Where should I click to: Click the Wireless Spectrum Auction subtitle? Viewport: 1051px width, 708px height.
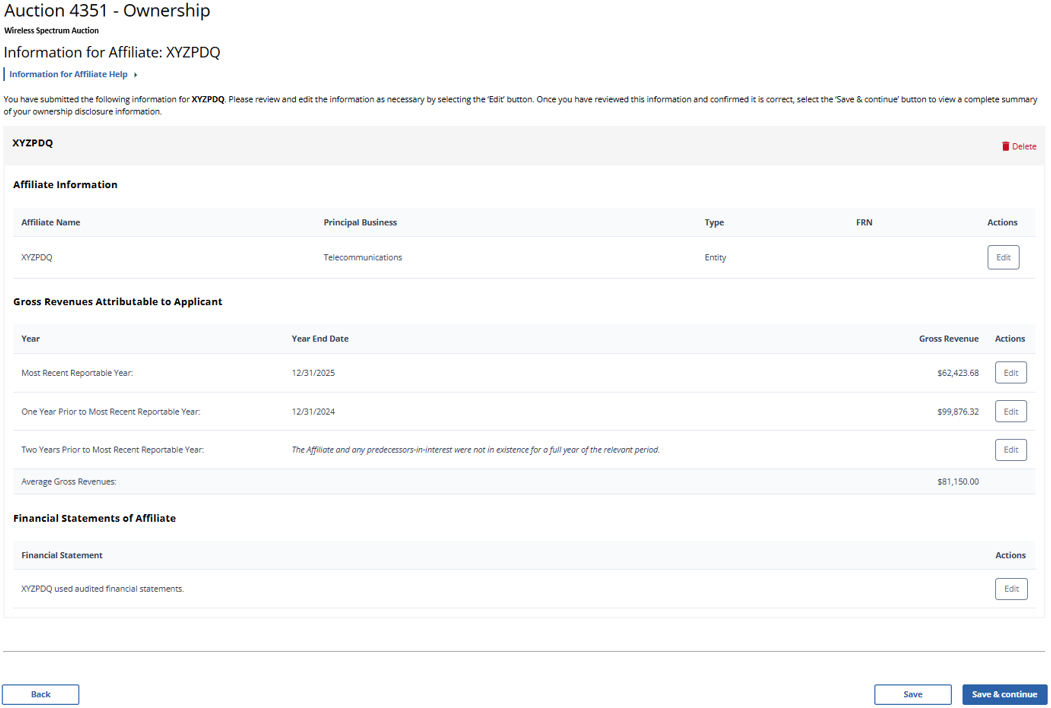[51, 31]
